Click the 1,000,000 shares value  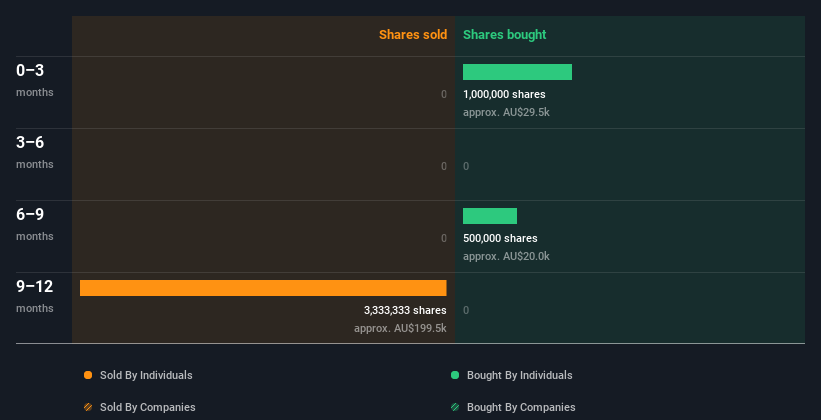pos(504,94)
